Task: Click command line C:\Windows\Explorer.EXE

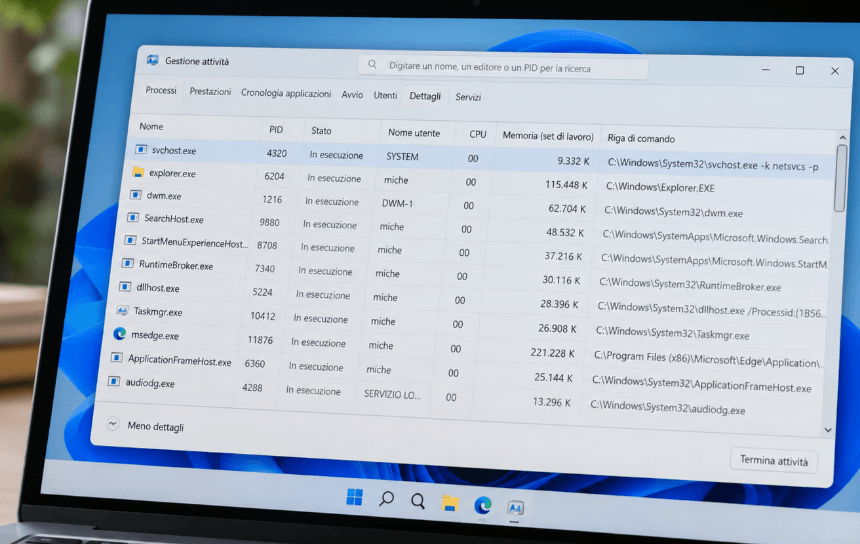Action: tap(660, 188)
